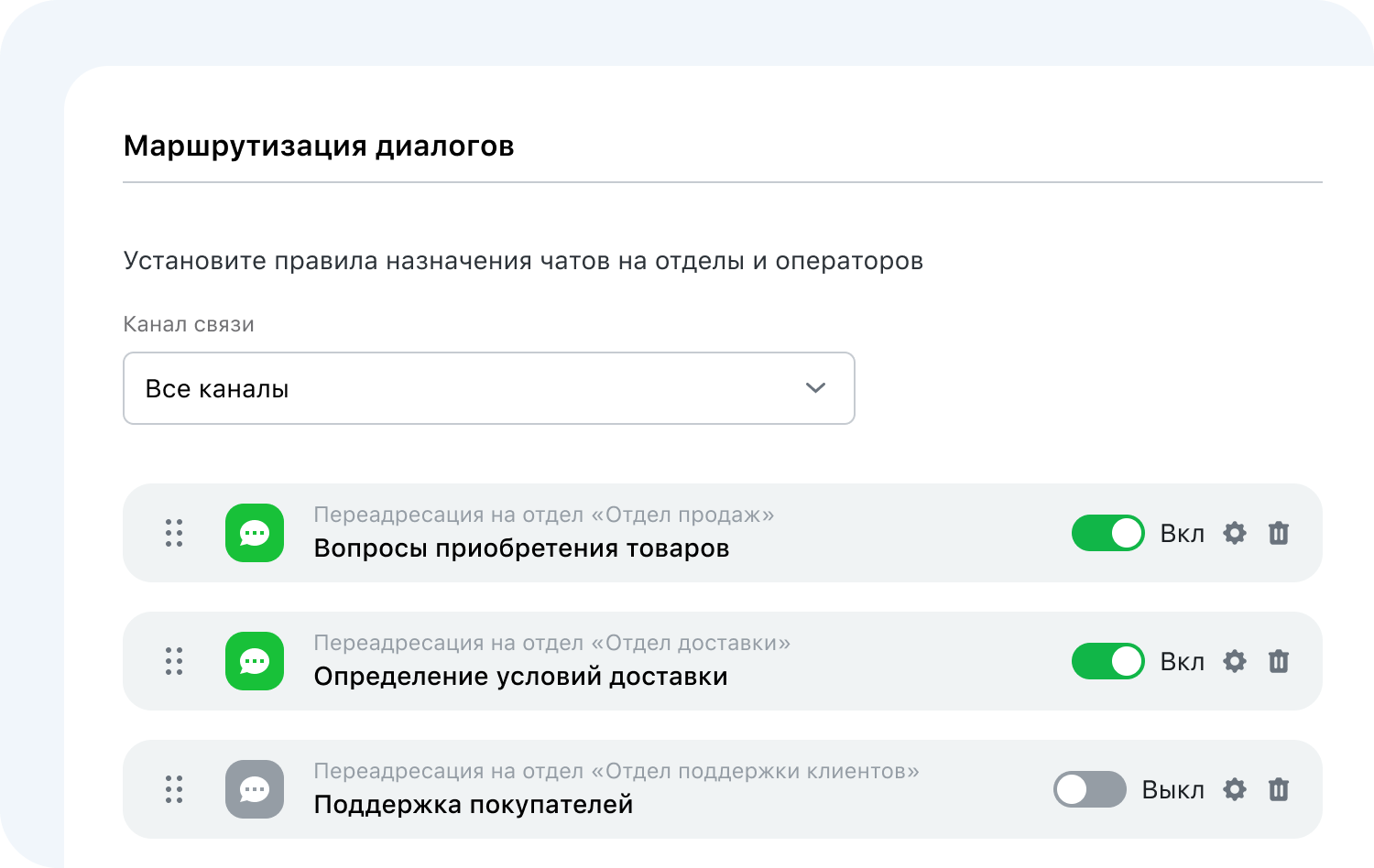Open settings gear for «Поддержка покупателей» rule
Image resolution: width=1374 pixels, height=868 pixels.
click(x=1235, y=789)
